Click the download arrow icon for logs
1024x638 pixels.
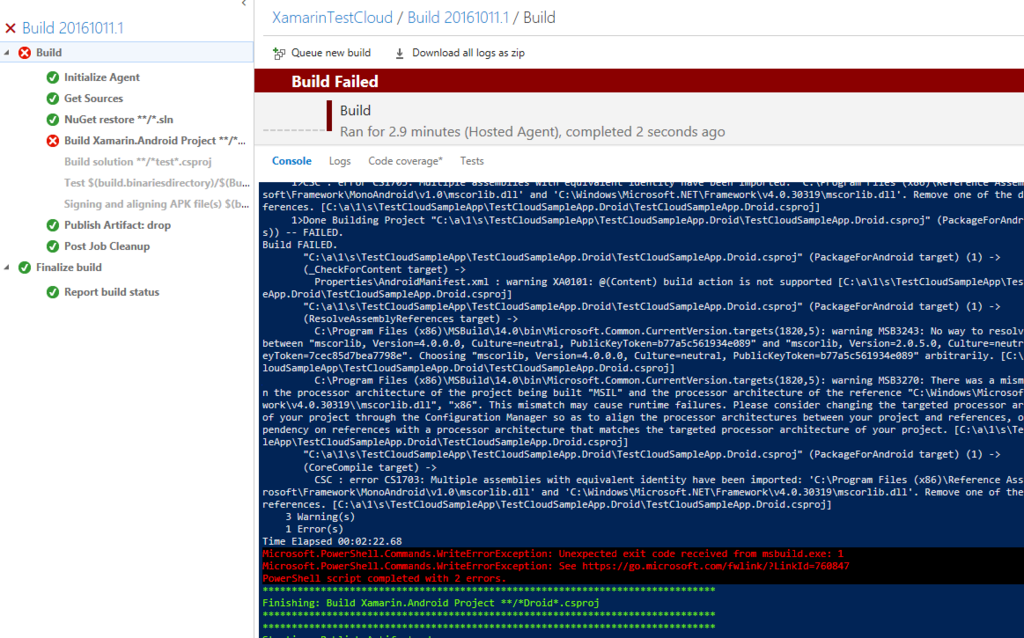(400, 54)
